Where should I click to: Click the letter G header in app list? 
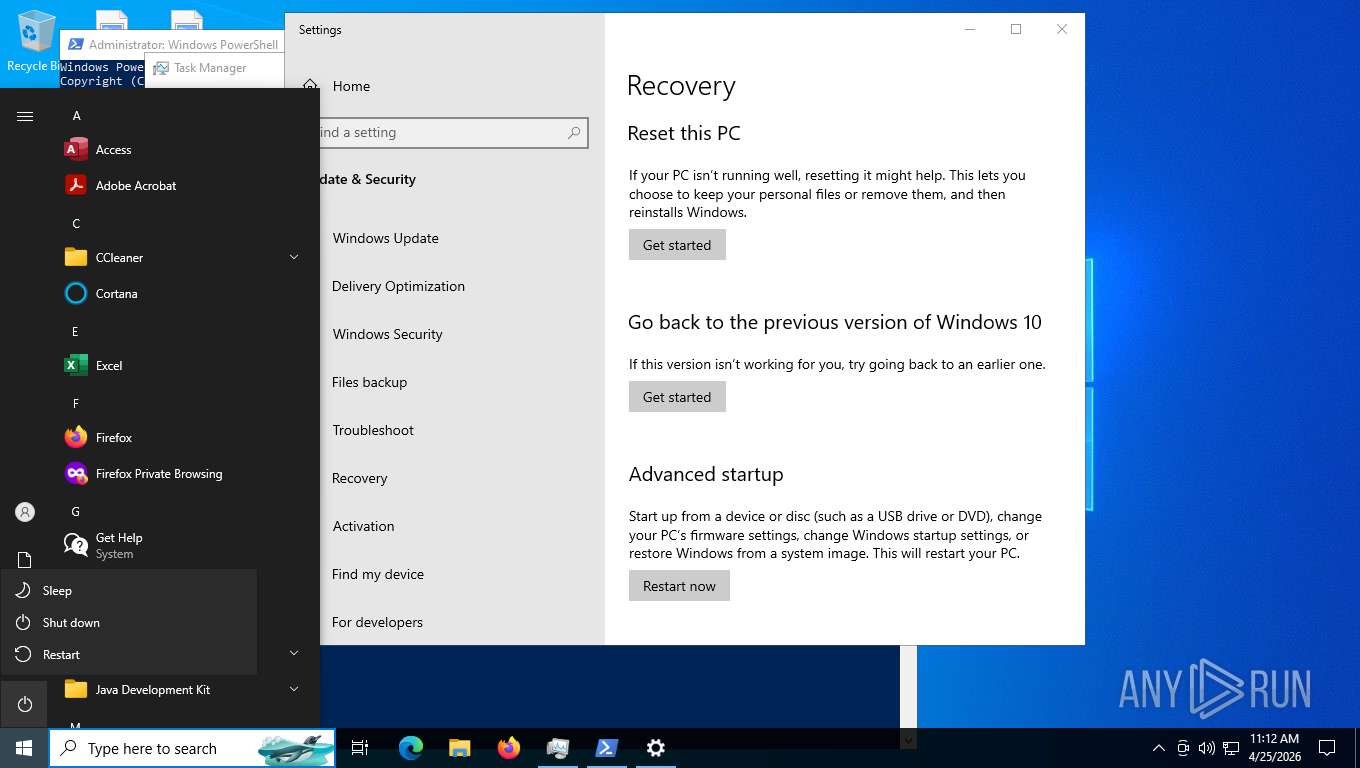pos(76,512)
